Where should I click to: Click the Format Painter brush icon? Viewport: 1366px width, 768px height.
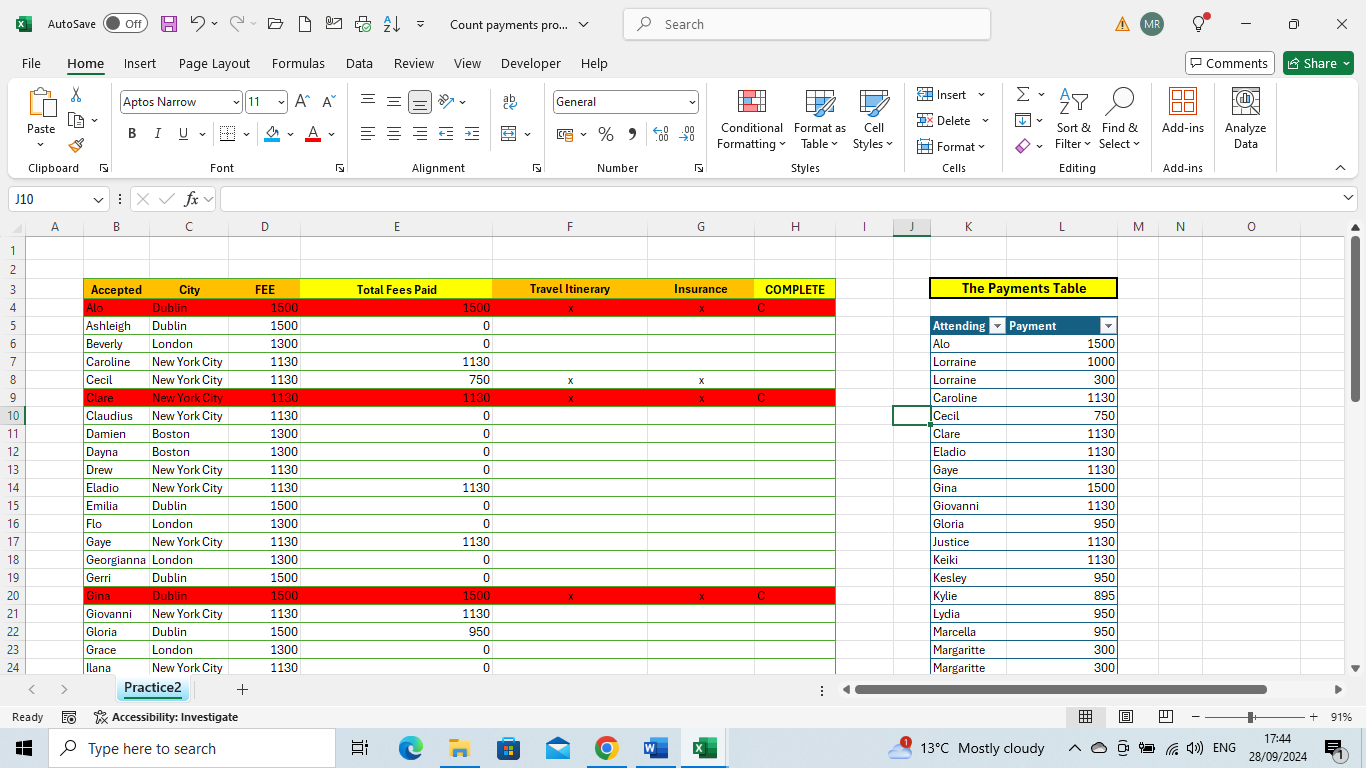click(76, 145)
